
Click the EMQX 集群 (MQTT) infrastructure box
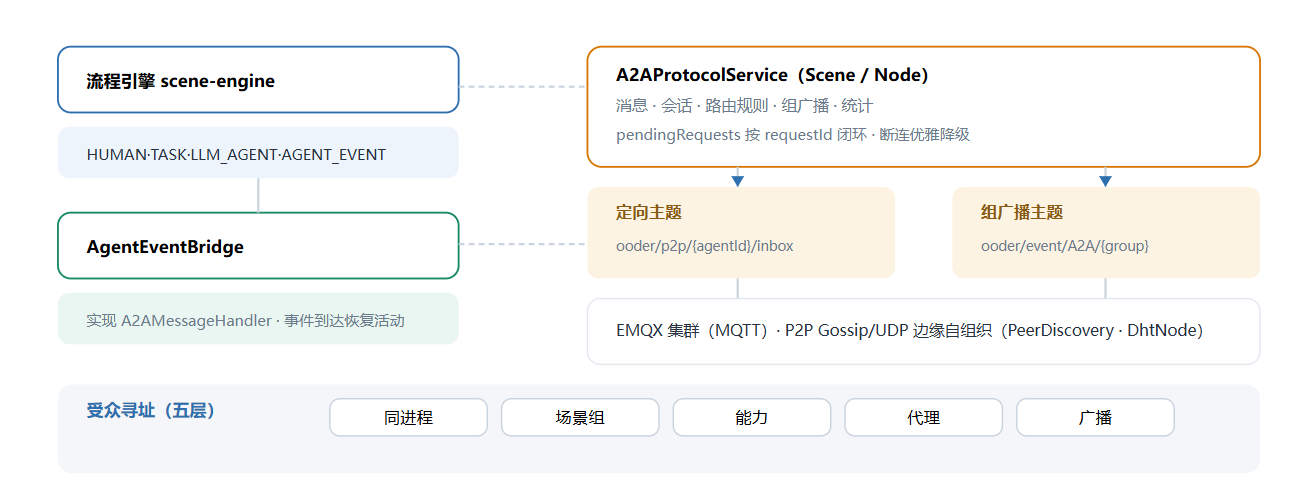click(x=923, y=331)
